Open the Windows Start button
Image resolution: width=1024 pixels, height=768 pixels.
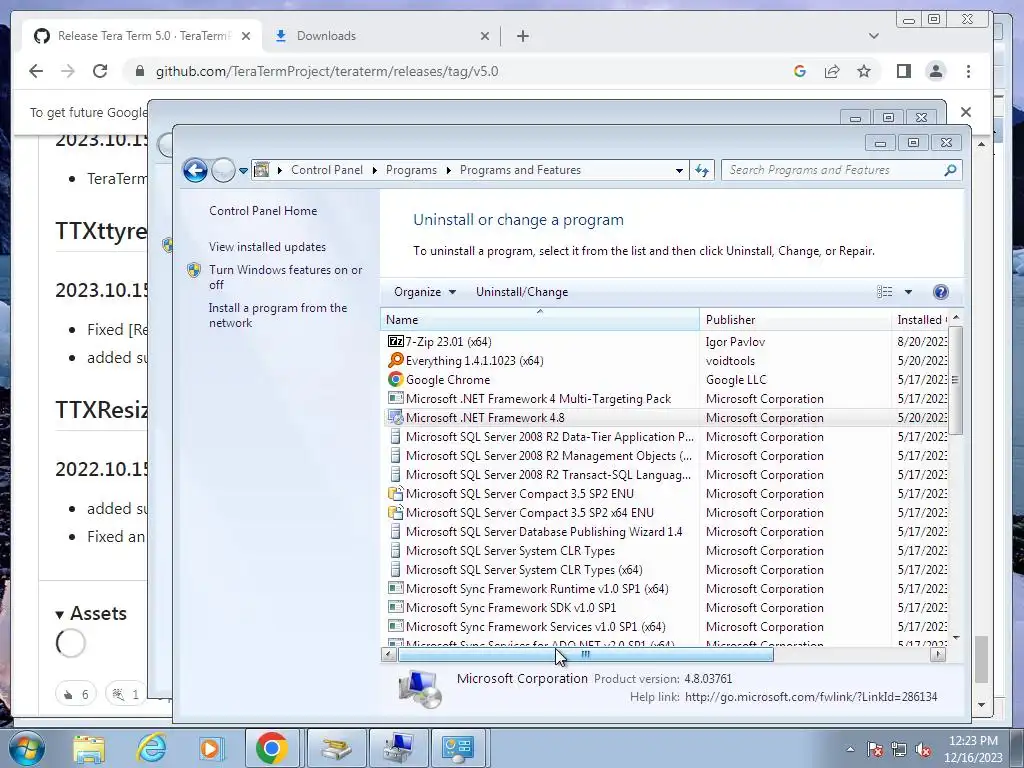coord(27,748)
